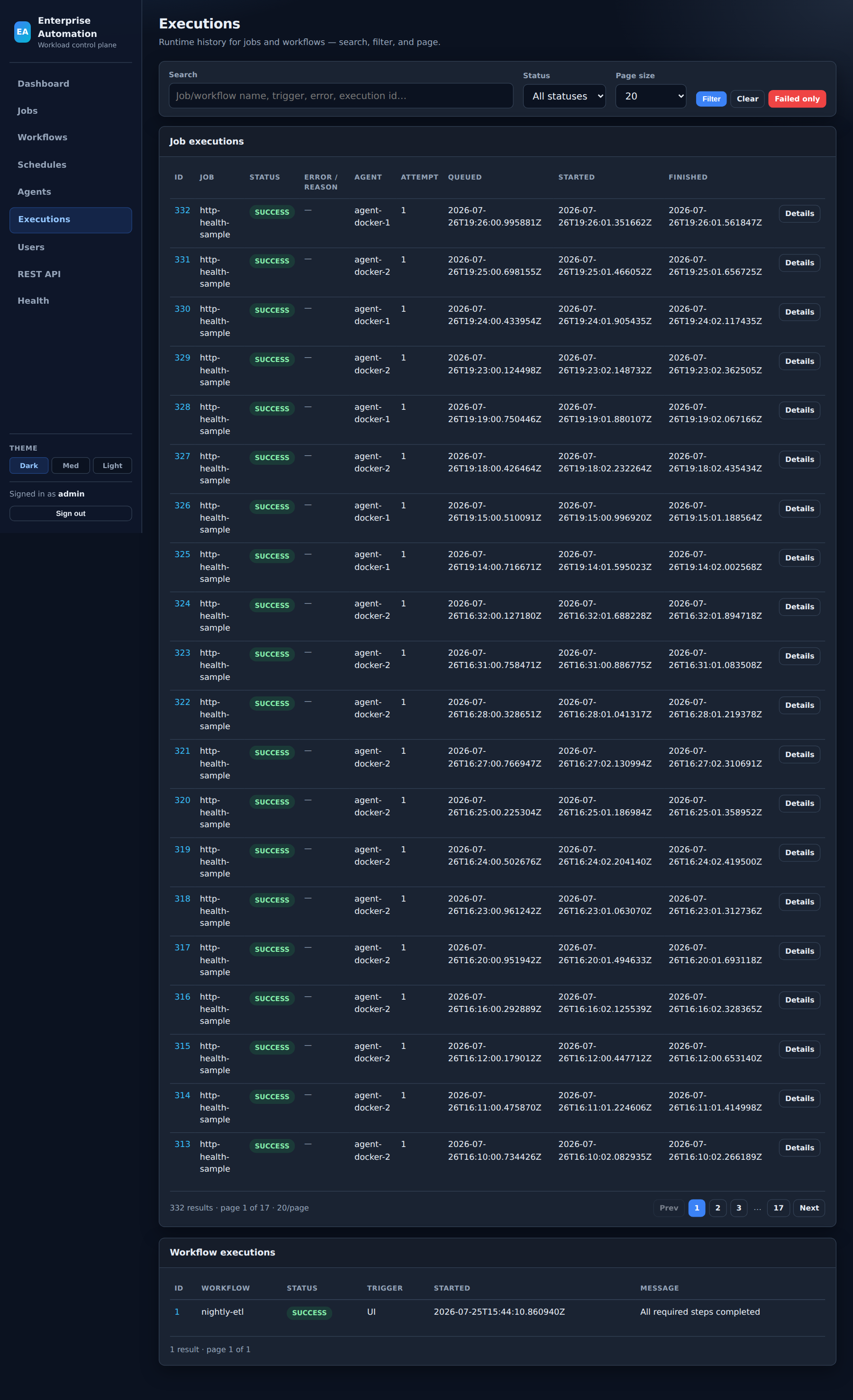Jump to results page 2
This screenshot has width=853, height=1400.
point(718,1208)
